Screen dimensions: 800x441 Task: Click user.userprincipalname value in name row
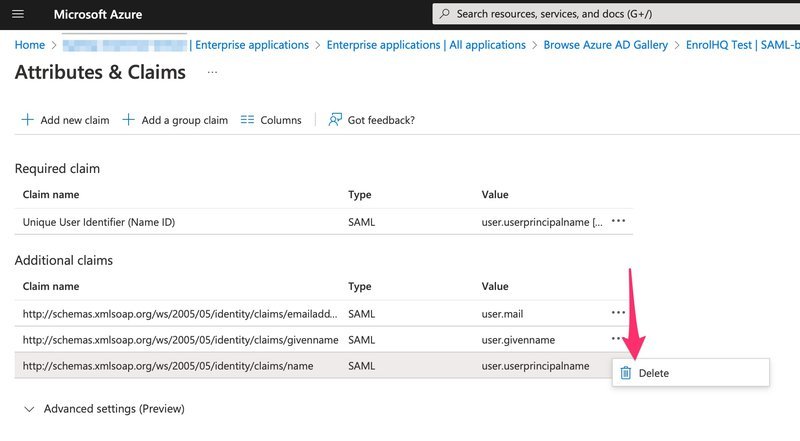(535, 366)
